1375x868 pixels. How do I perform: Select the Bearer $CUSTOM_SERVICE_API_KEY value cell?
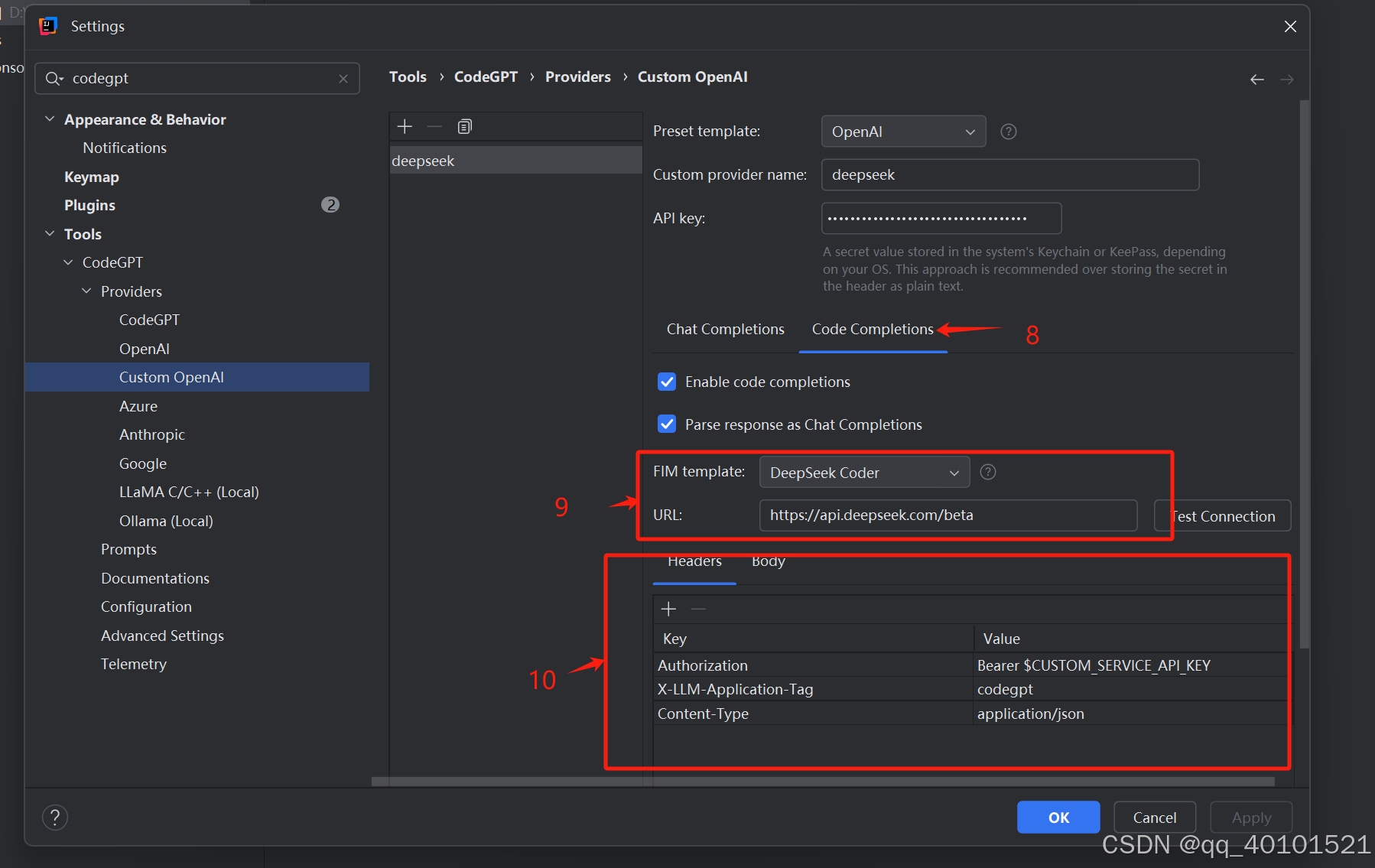tap(1130, 665)
